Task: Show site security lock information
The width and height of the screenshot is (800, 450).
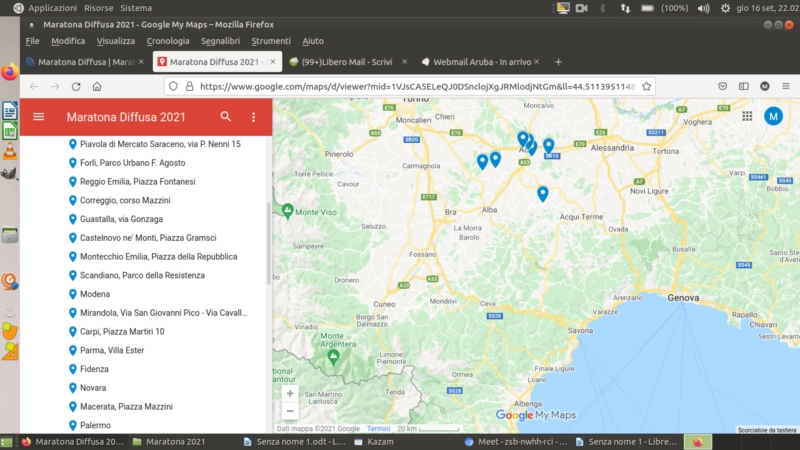Action: 189,86
